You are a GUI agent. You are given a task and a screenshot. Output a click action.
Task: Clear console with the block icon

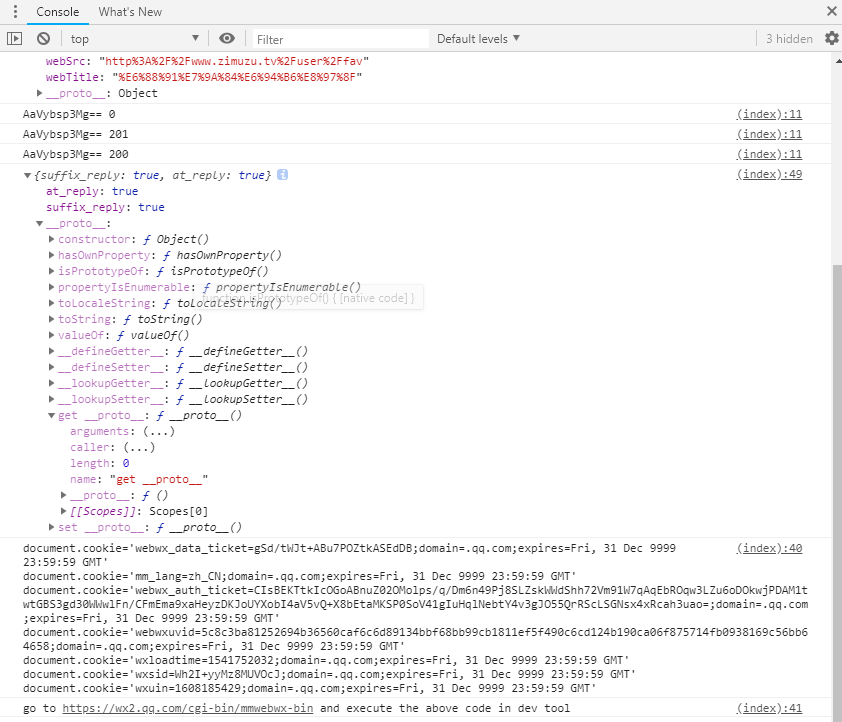click(43, 39)
